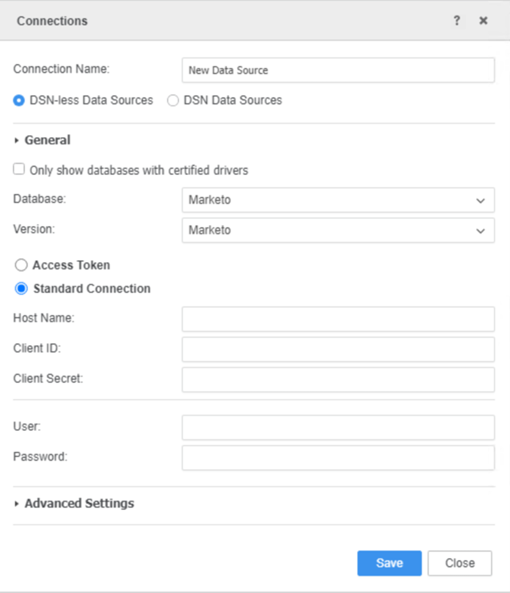Viewport: 510px width, 593px height.
Task: Open help with the question mark icon
Action: tap(457, 20)
